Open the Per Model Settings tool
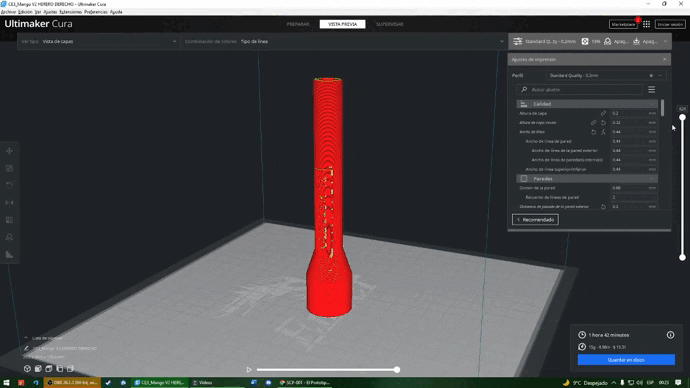This screenshot has height=388, width=690. point(9,220)
